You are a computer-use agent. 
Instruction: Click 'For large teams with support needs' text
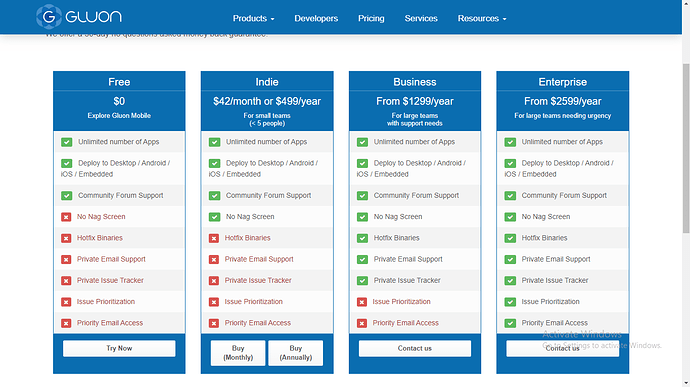click(x=415, y=119)
